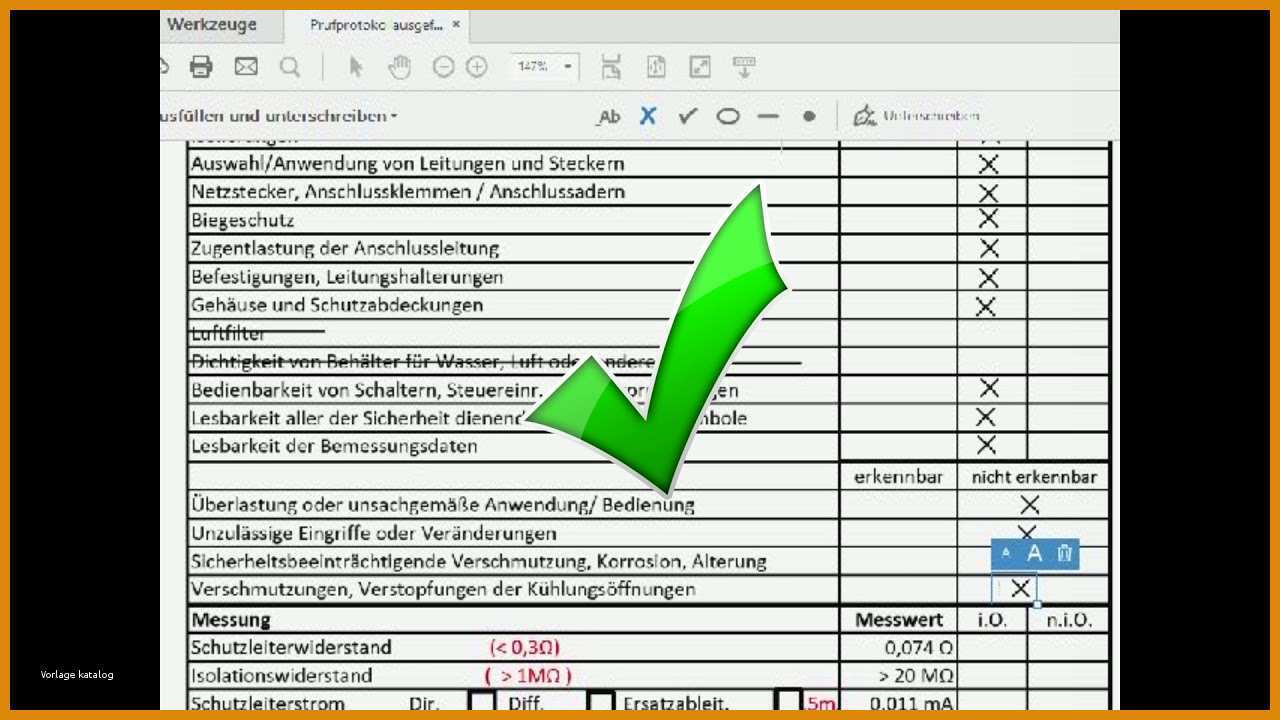1280x720 pixels.
Task: Decrease size with the small A button
Action: tap(1006, 553)
